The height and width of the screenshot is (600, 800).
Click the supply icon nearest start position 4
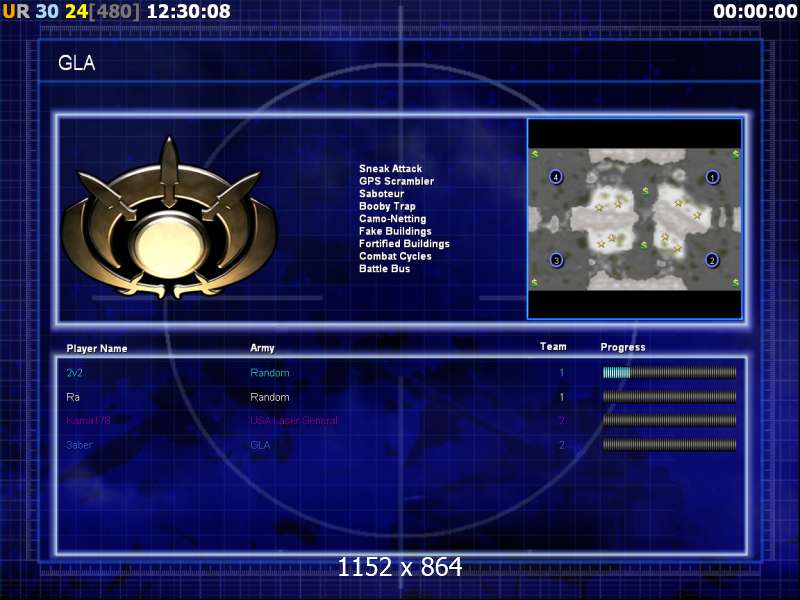(x=535, y=154)
